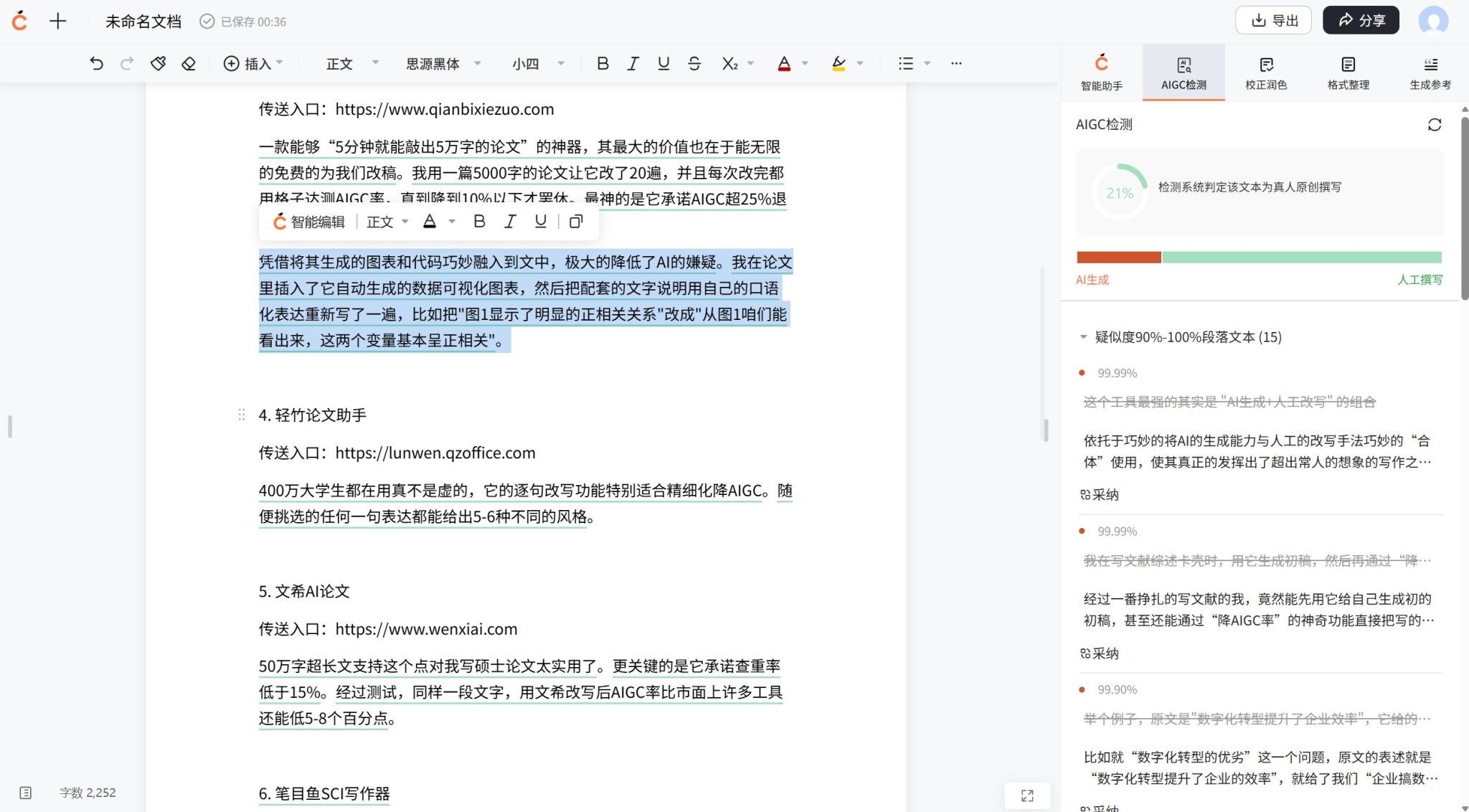Image resolution: width=1469 pixels, height=812 pixels.
Task: Click the 清除格式 eraser icon
Action: coord(188,63)
